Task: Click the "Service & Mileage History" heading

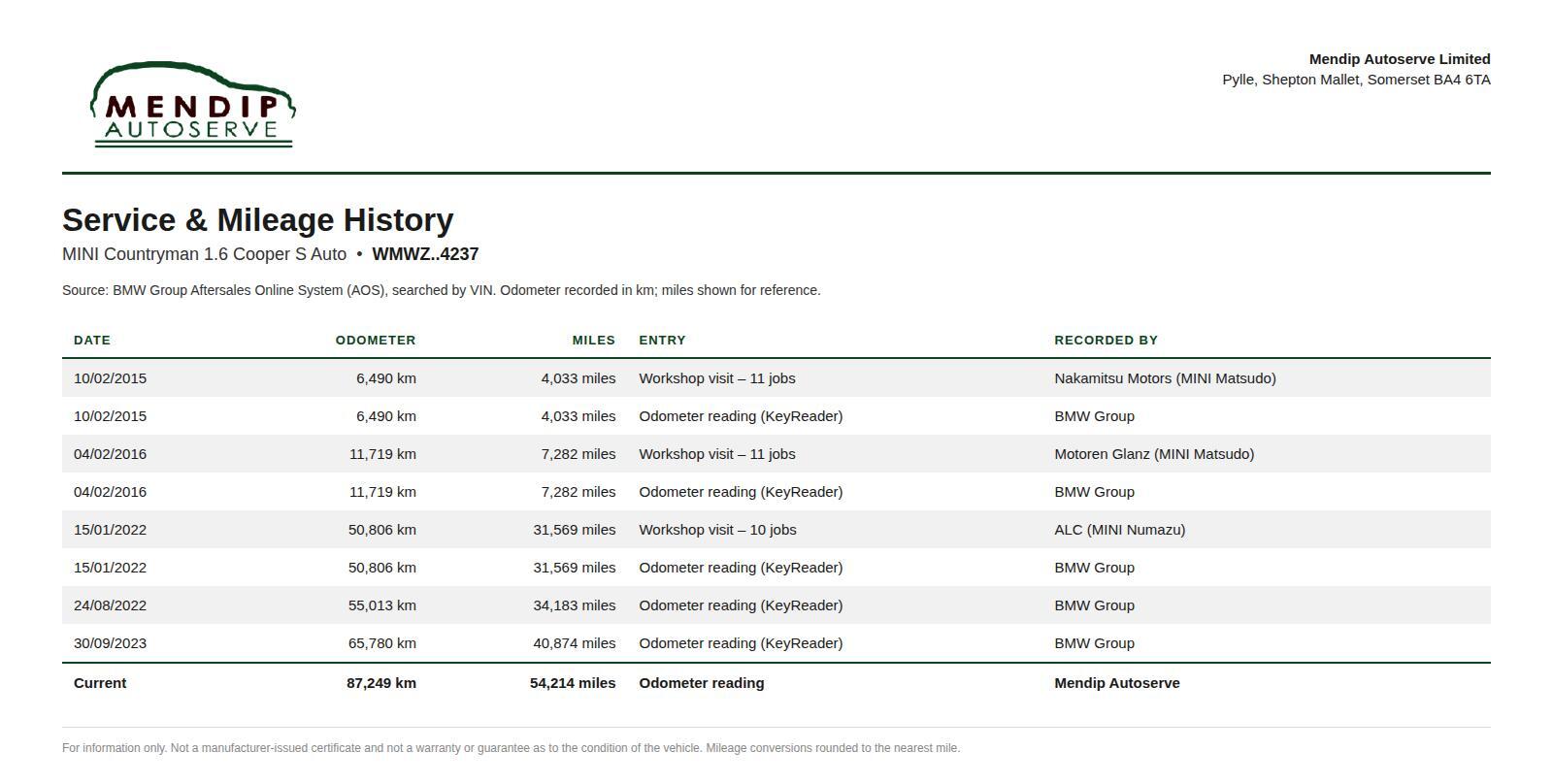Action: click(258, 220)
